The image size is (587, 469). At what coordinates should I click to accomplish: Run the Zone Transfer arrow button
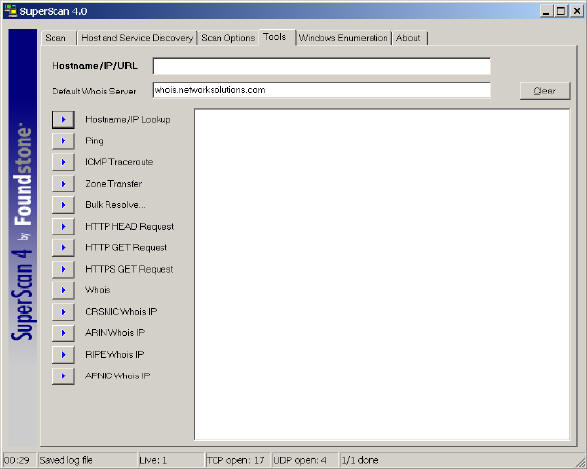63,184
